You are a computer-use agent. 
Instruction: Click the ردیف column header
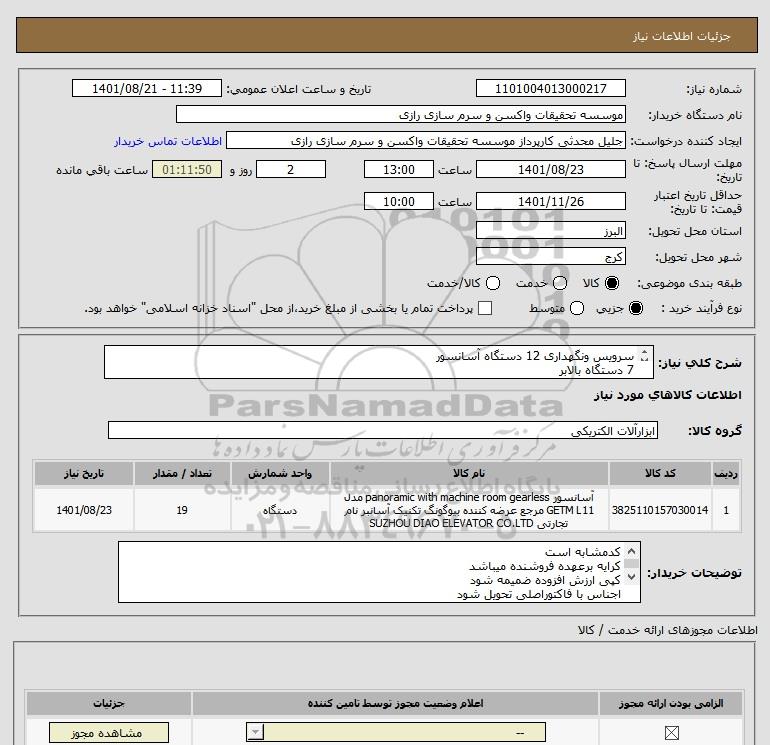pos(726,473)
